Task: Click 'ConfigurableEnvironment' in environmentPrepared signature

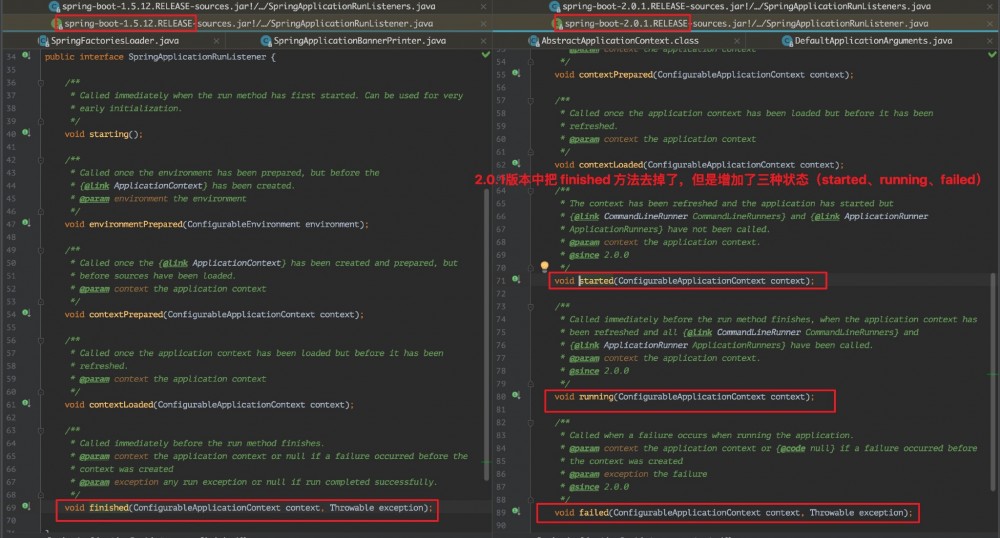Action: 243,224
